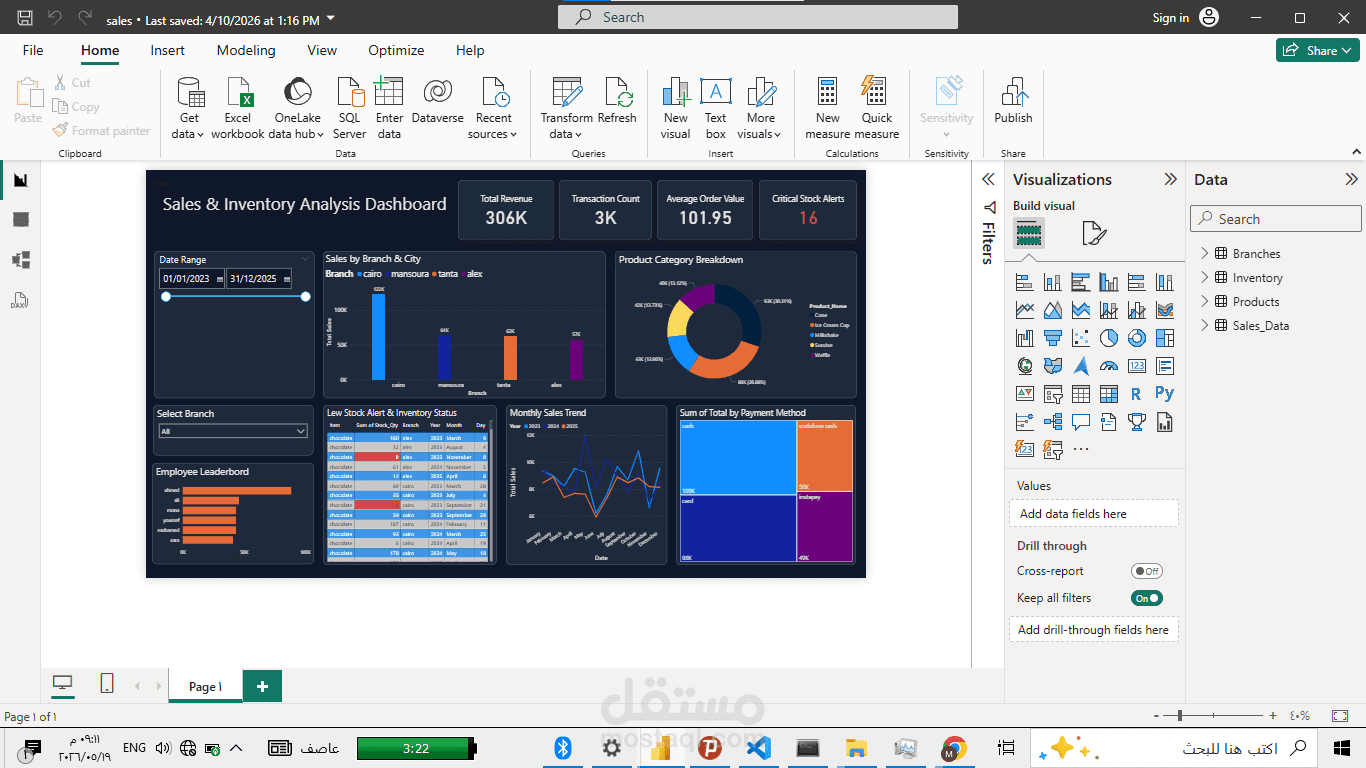The height and width of the screenshot is (768, 1366).
Task: Open the File menu
Action: 33,50
